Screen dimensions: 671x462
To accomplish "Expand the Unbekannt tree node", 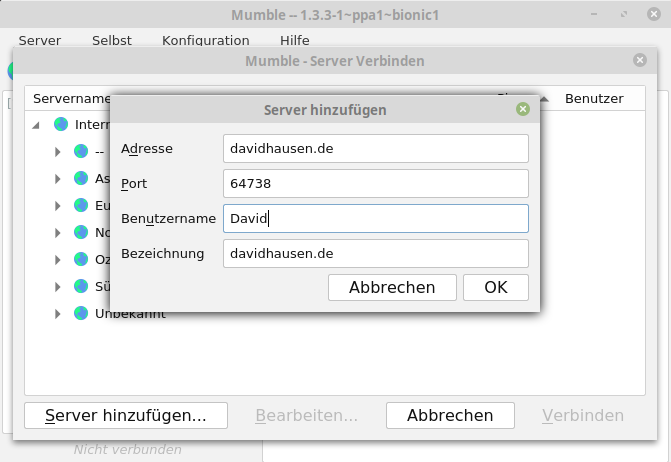I will coord(57,314).
